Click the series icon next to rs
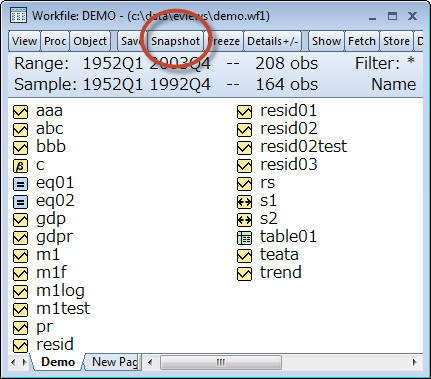 pos(244,184)
